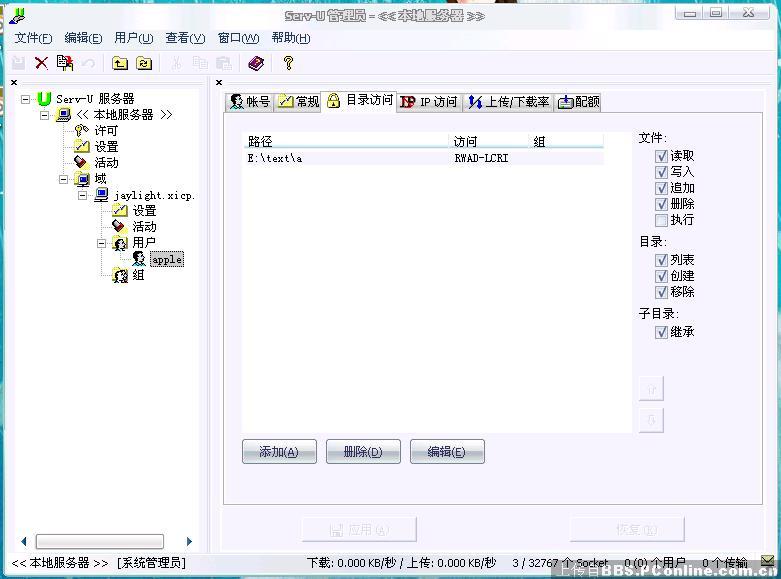
Task: Collapse the 域 domains tree node
Action: coord(64,179)
